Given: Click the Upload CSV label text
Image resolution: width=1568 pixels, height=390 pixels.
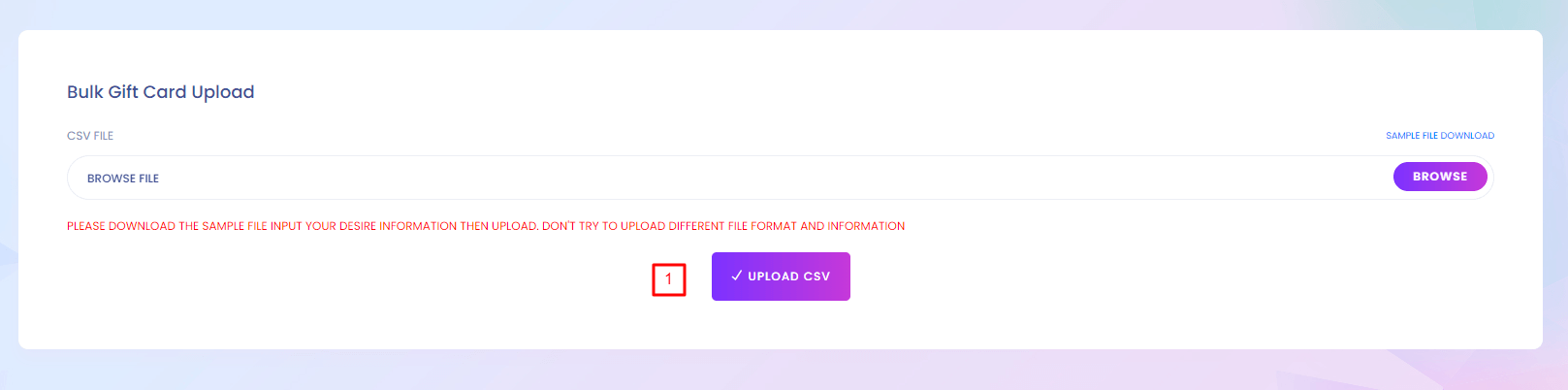Looking at the screenshot, I should coord(788,276).
